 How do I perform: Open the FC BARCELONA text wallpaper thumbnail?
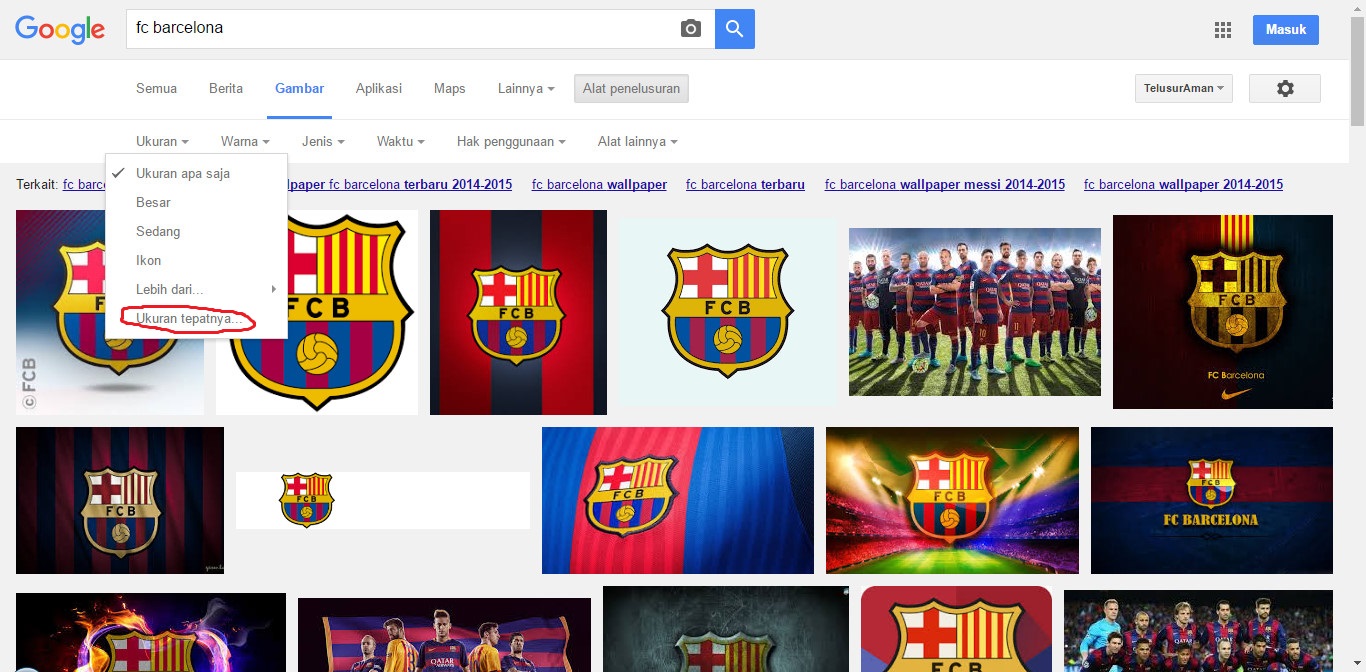[x=1212, y=500]
